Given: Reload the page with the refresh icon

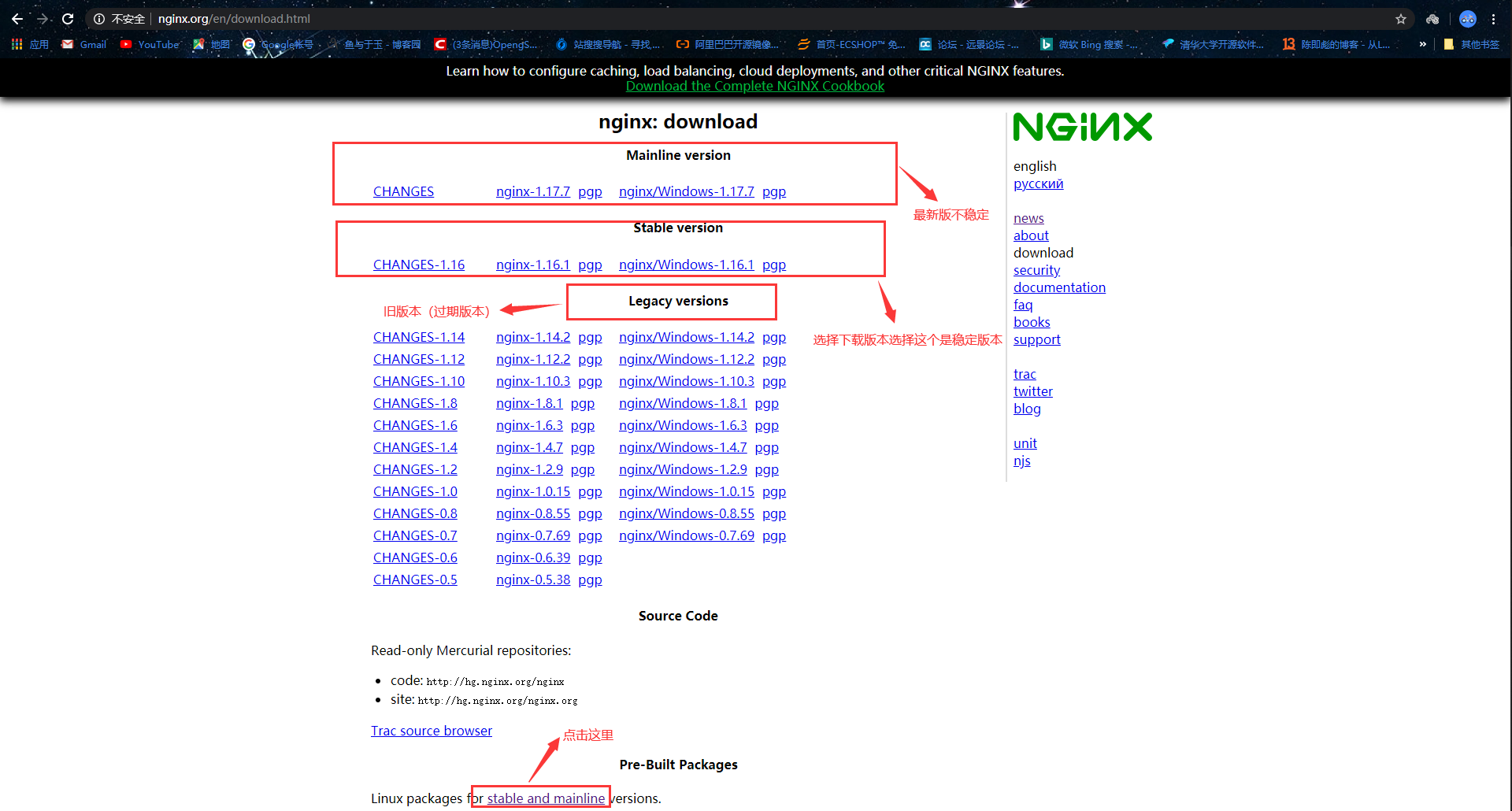Looking at the screenshot, I should click(x=68, y=19).
